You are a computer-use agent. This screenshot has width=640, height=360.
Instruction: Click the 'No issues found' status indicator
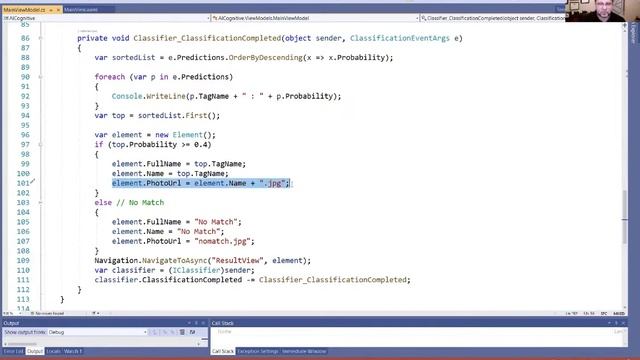pyautogui.click(x=48, y=313)
